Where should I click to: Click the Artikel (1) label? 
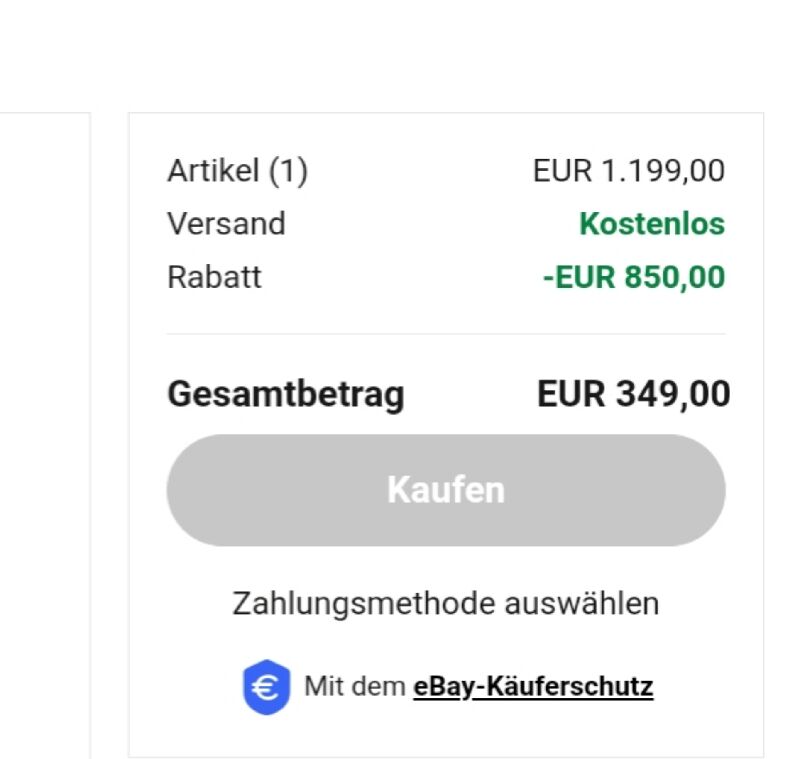pos(238,170)
